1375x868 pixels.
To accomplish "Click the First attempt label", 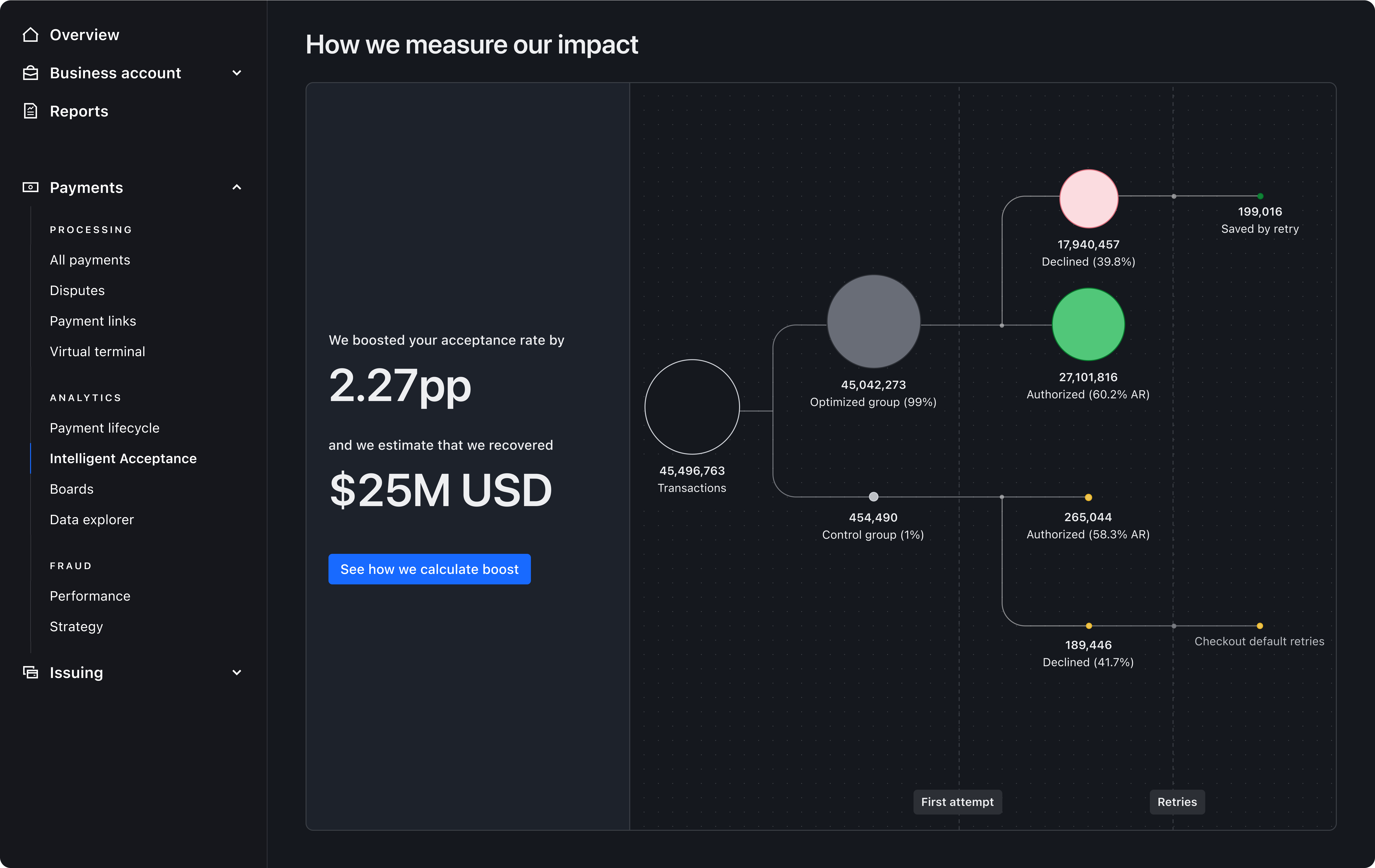I will coord(957,802).
